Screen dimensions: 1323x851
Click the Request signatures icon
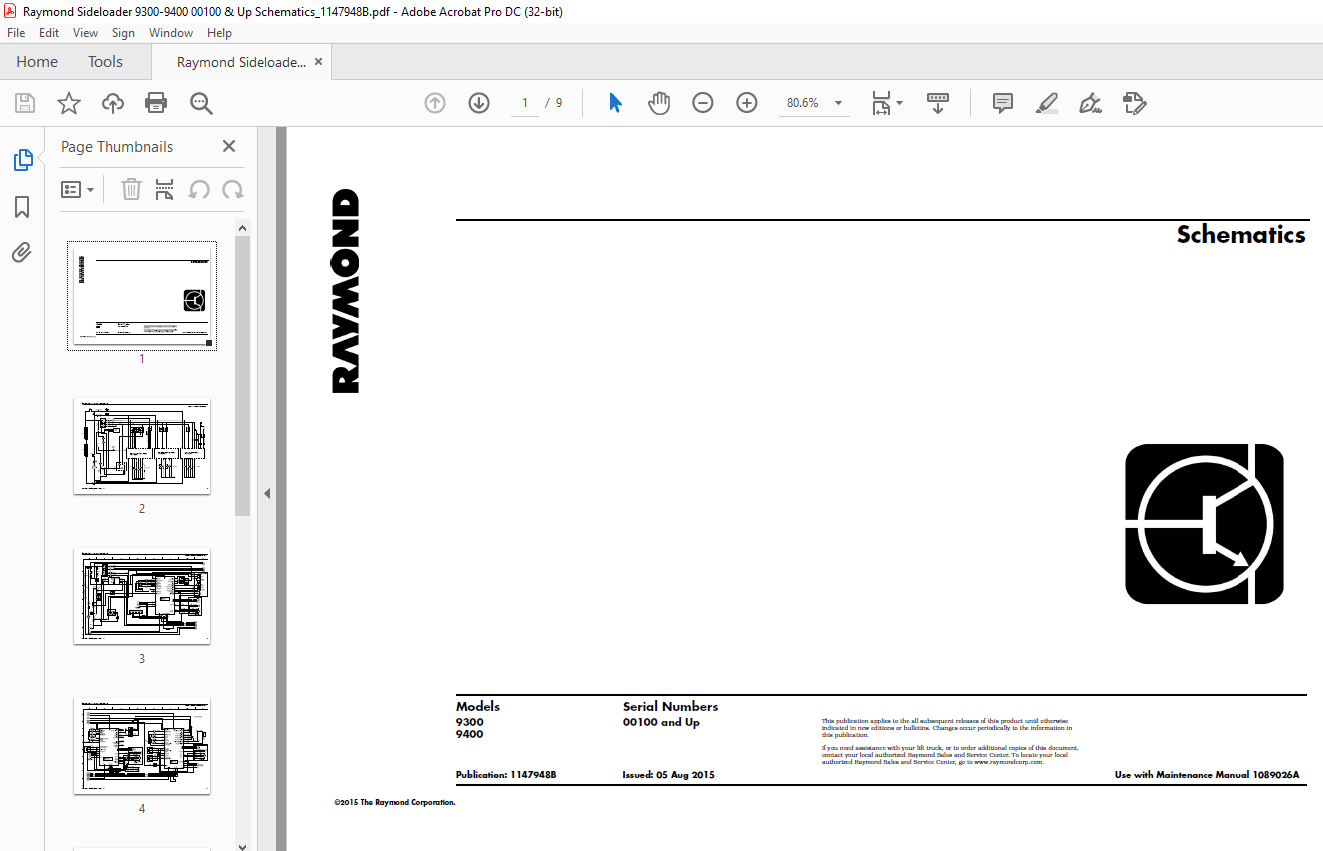click(1134, 103)
